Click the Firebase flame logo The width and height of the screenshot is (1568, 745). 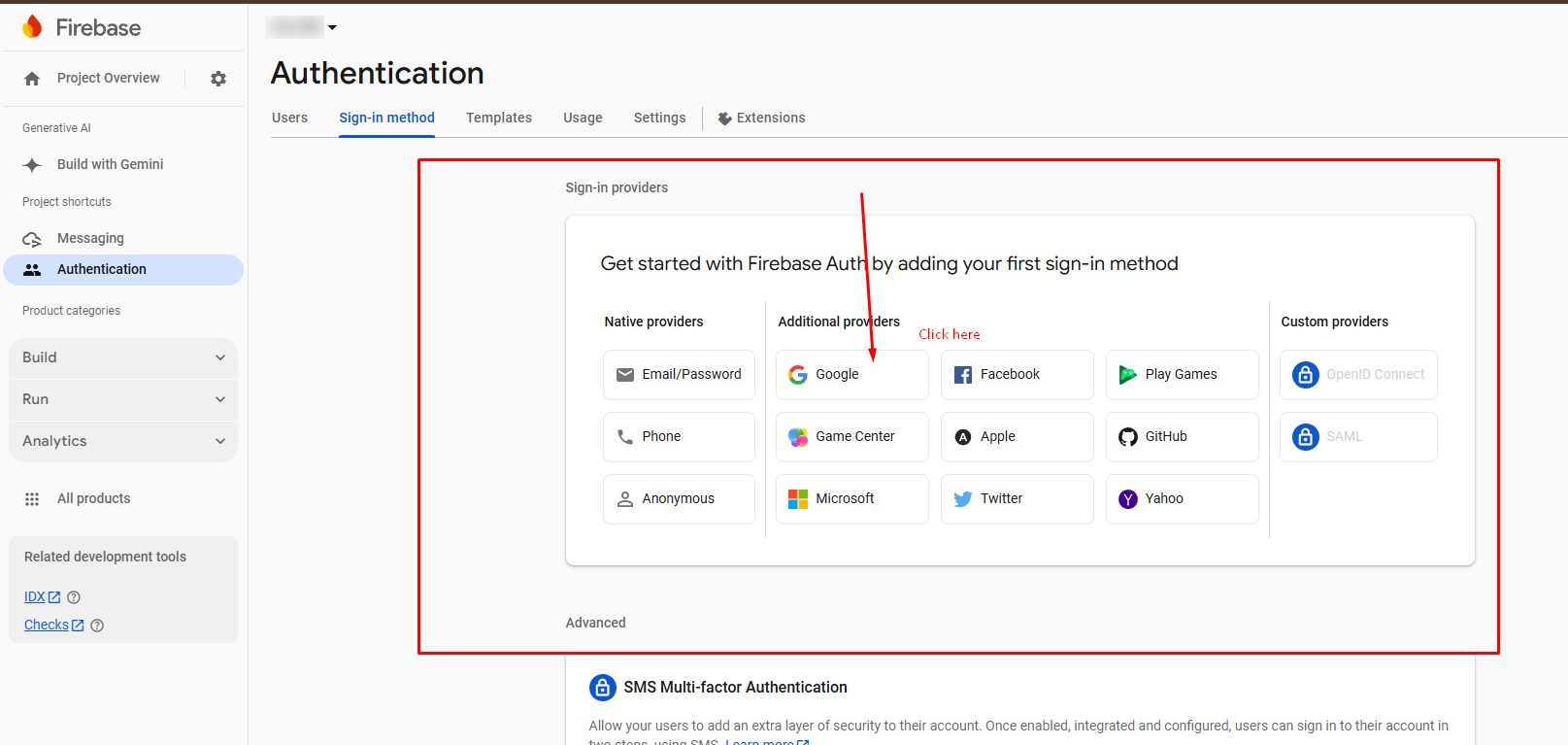coord(32,27)
